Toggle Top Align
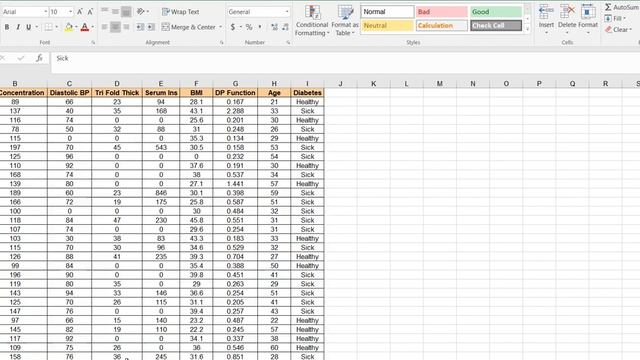The height and width of the screenshot is (360, 640). [x=104, y=12]
